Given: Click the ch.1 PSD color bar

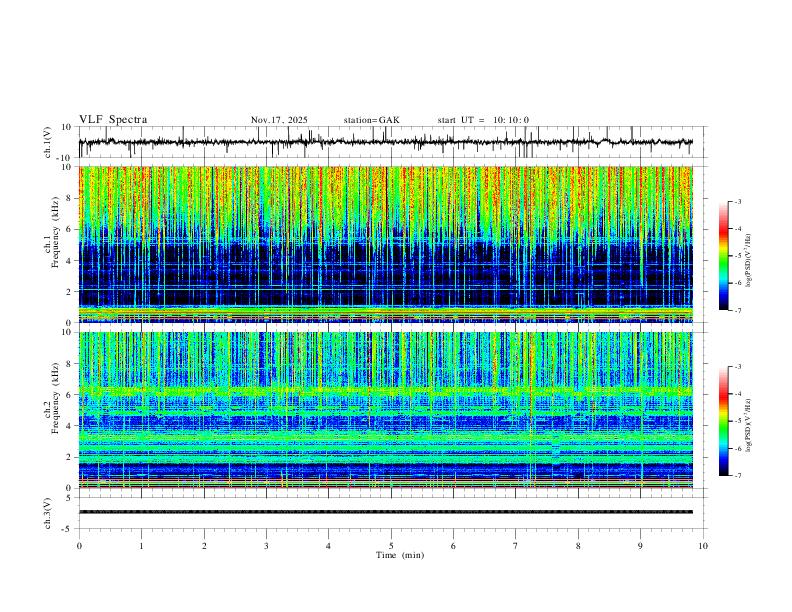Looking at the screenshot, I should pyautogui.click(x=724, y=256).
